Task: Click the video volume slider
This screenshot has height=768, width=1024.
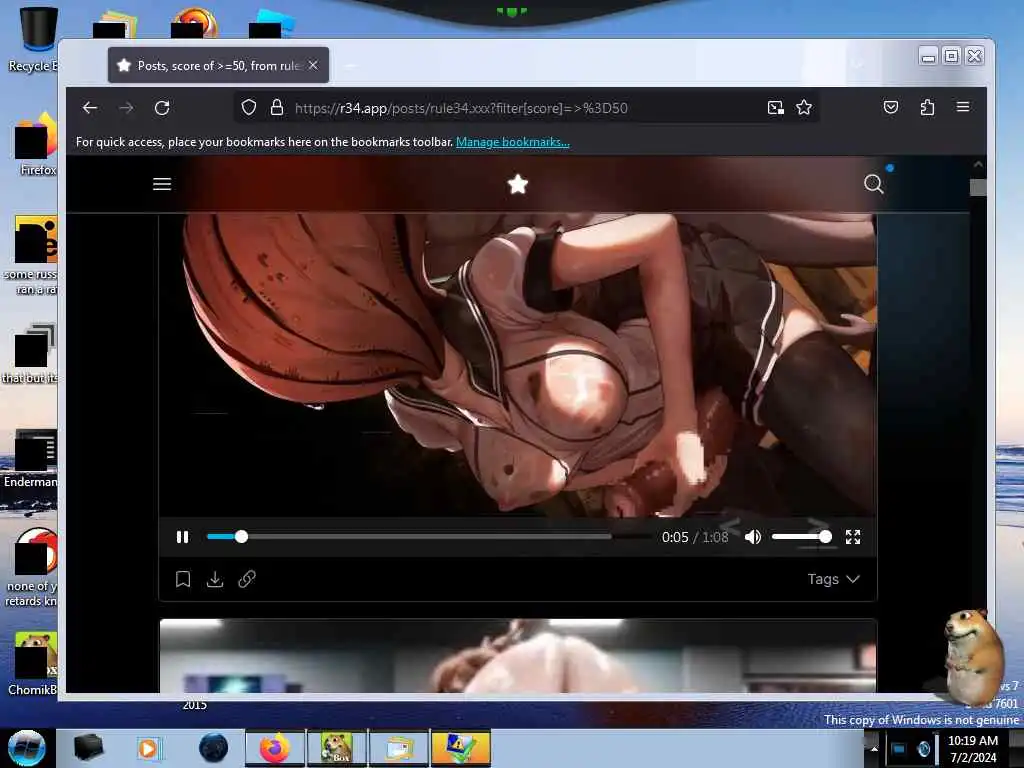Action: pos(801,537)
